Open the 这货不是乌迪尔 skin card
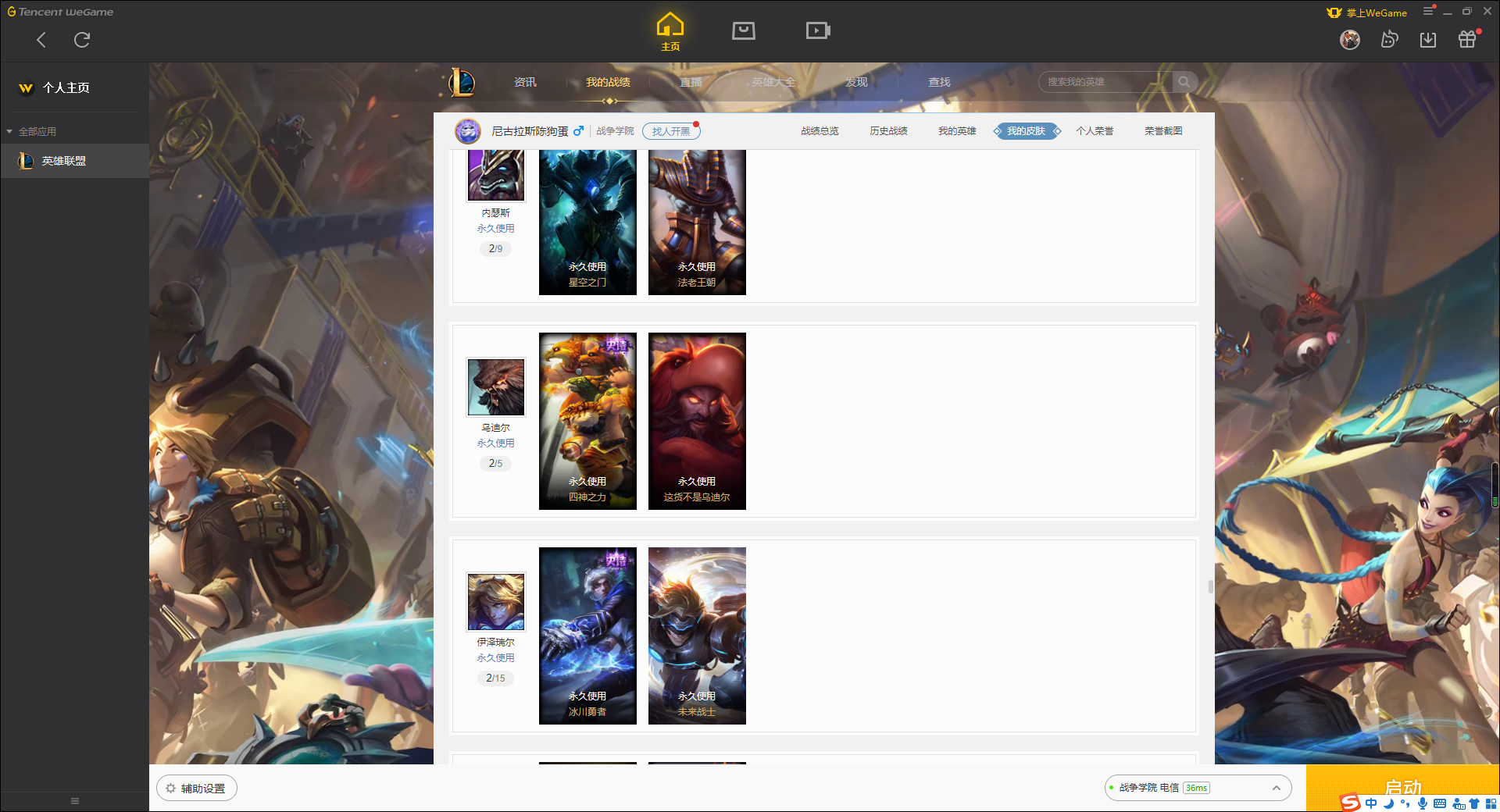 pyautogui.click(x=697, y=422)
